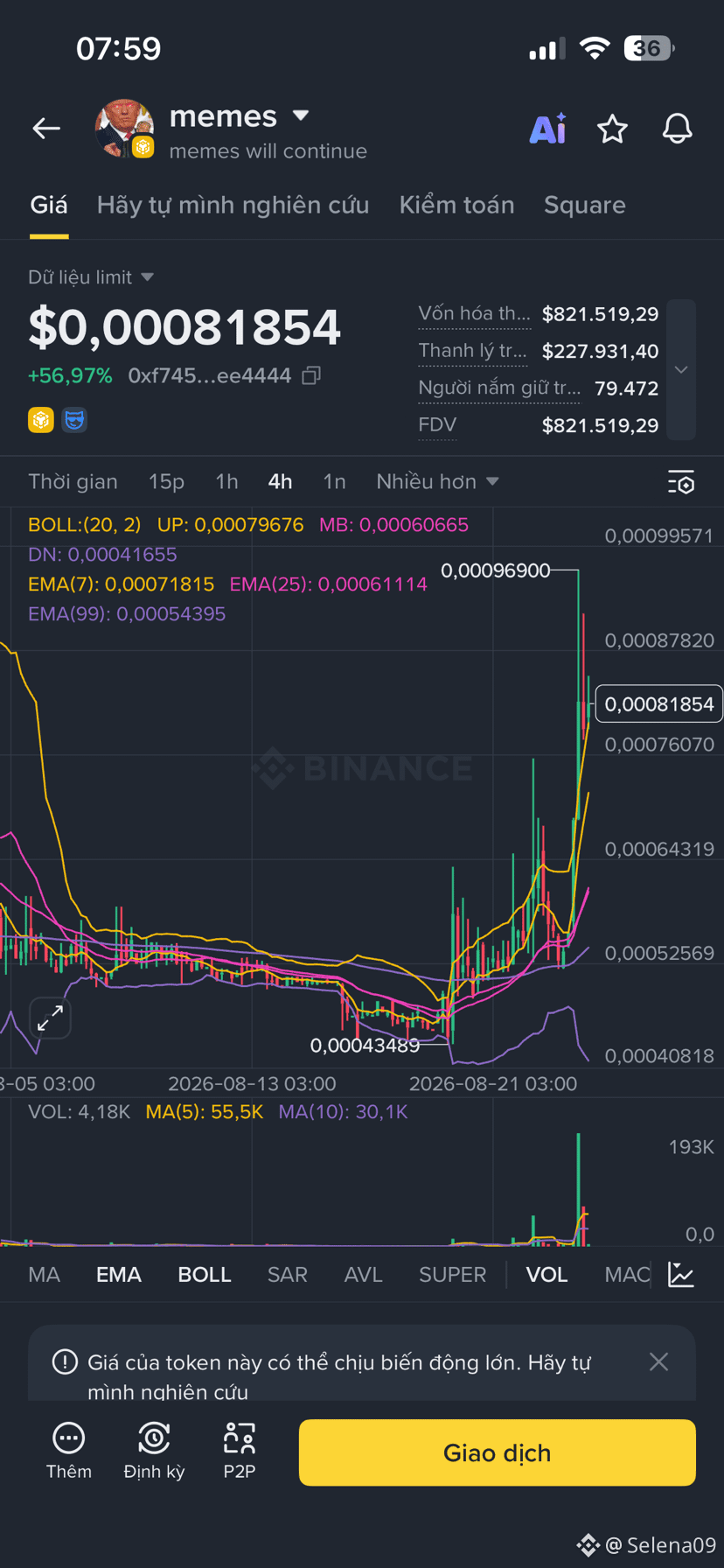The width and height of the screenshot is (724, 1568).
Task: Tap the FDV label
Action: tap(437, 425)
